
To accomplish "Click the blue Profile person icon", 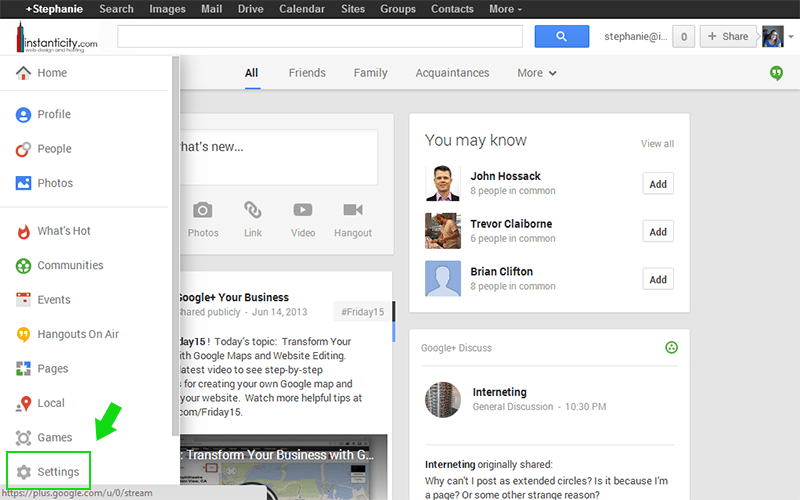I will pos(23,115).
